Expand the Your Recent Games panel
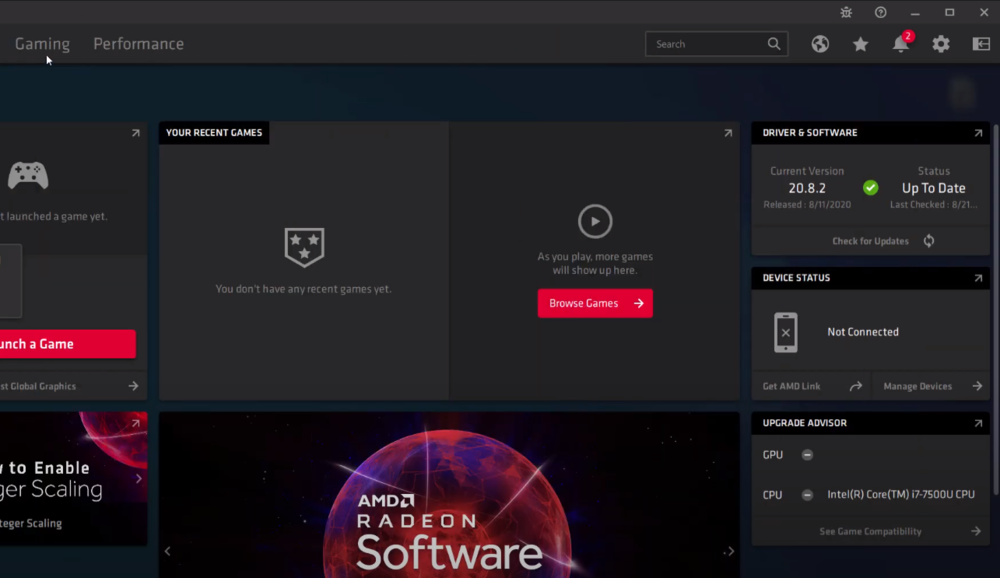 click(x=728, y=133)
